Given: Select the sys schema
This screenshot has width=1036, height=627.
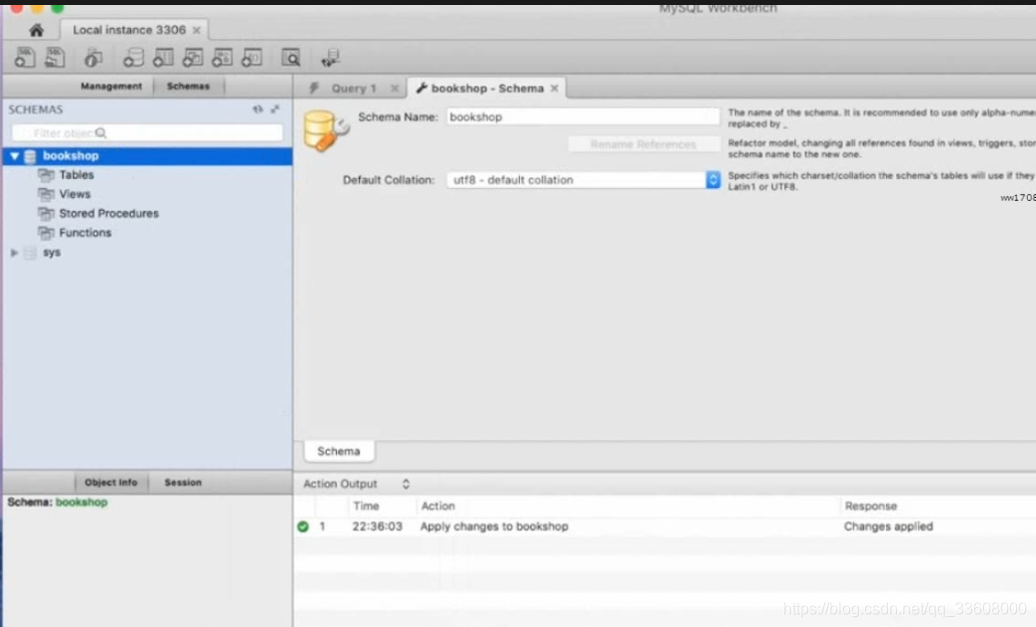Looking at the screenshot, I should coord(52,252).
